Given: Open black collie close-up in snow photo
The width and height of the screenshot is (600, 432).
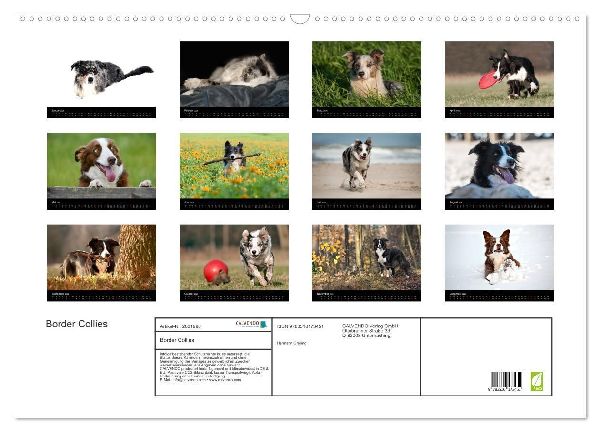Looking at the screenshot, I should pyautogui.click(x=499, y=171).
